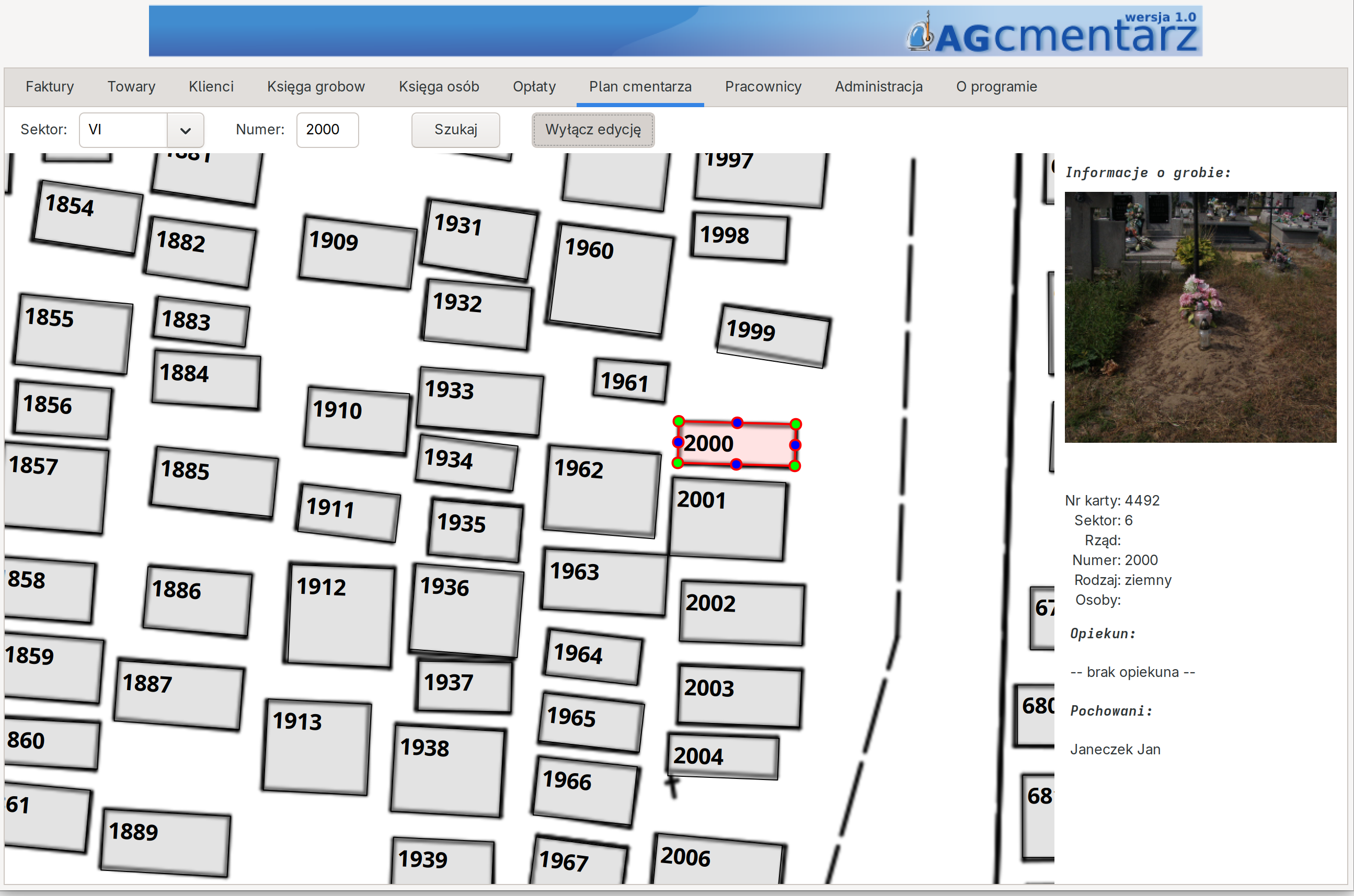Viewport: 1354px width, 896px height.
Task: Open the Faktury tab
Action: click(50, 87)
